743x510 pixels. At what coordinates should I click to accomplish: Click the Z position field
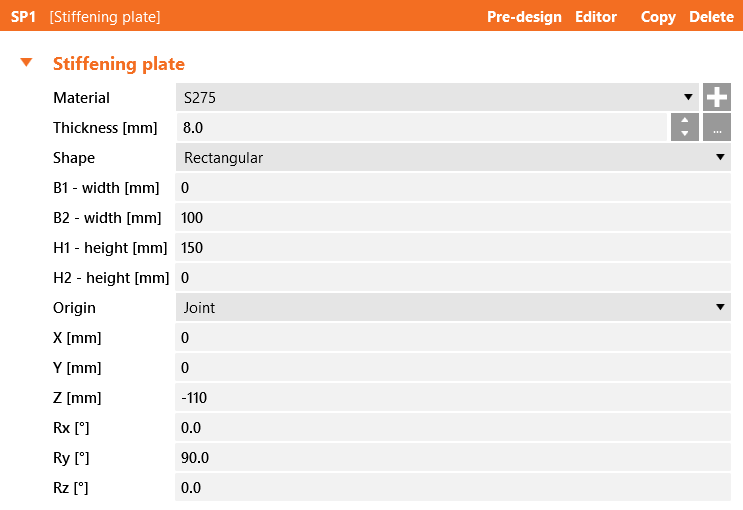click(x=452, y=397)
